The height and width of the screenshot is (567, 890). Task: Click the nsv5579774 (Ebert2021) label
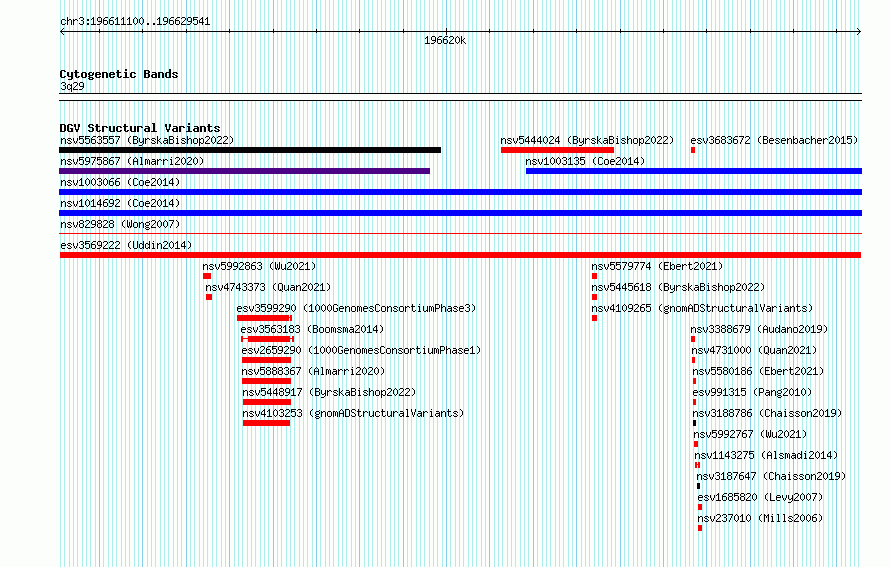(657, 266)
